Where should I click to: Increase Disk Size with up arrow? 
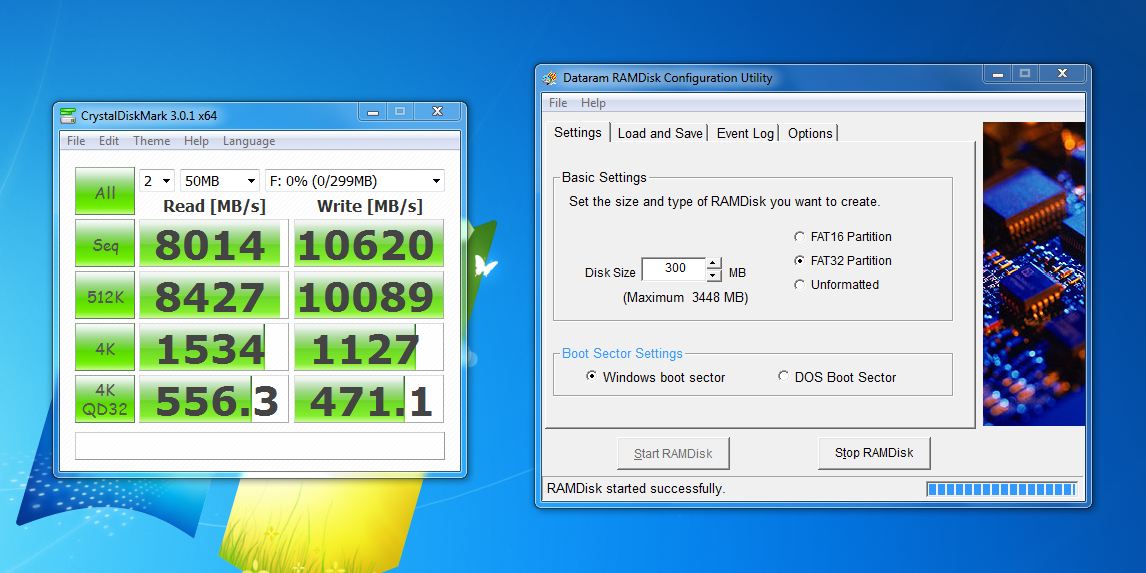tap(714, 263)
